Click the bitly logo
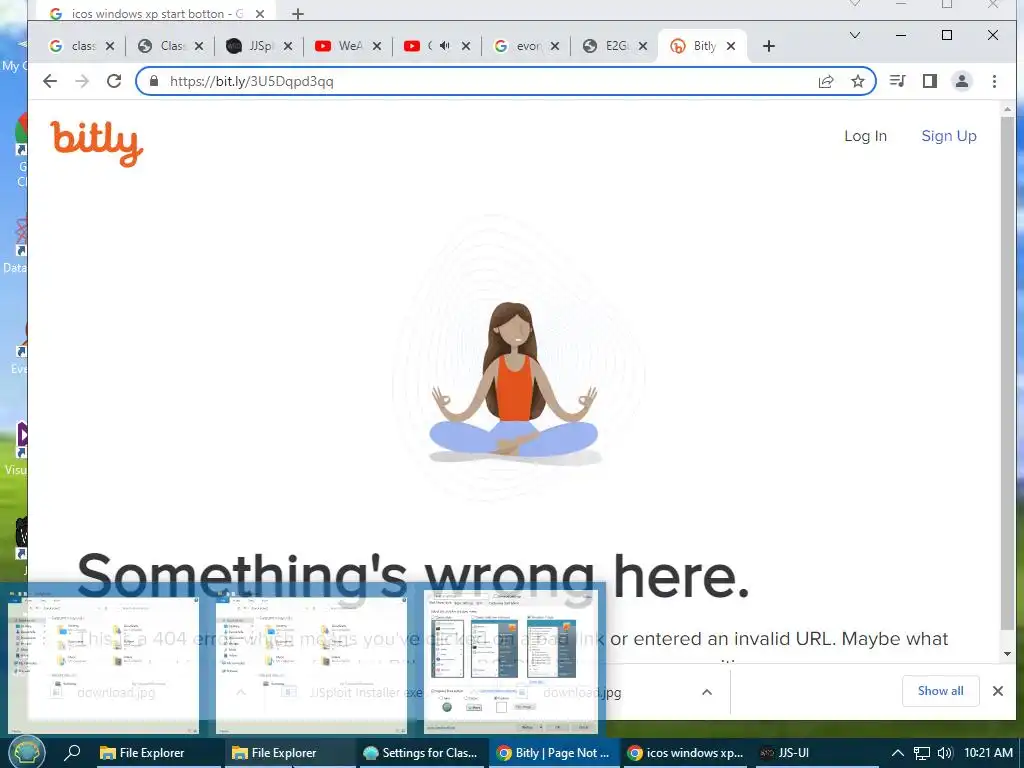 coord(97,144)
